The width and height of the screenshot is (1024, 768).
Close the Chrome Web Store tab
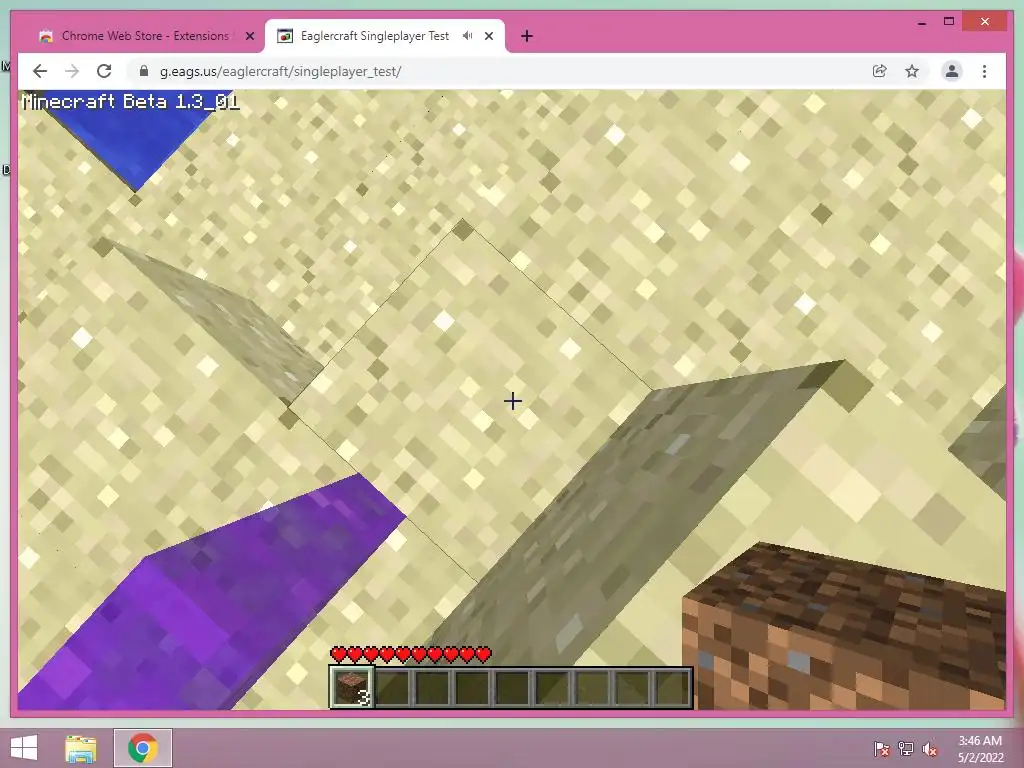[x=249, y=37]
